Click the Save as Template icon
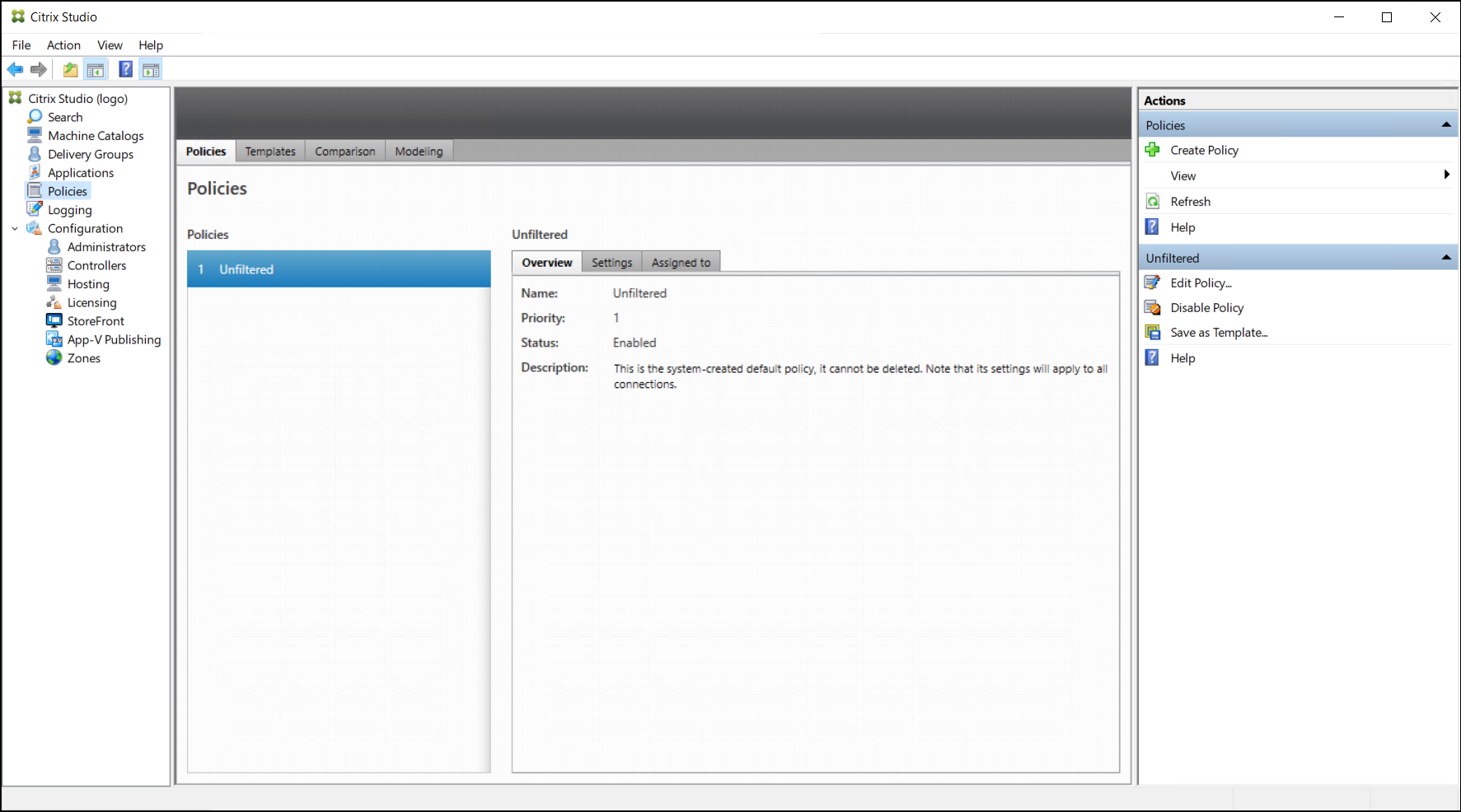Viewport: 1461px width, 812px height. click(x=1153, y=333)
